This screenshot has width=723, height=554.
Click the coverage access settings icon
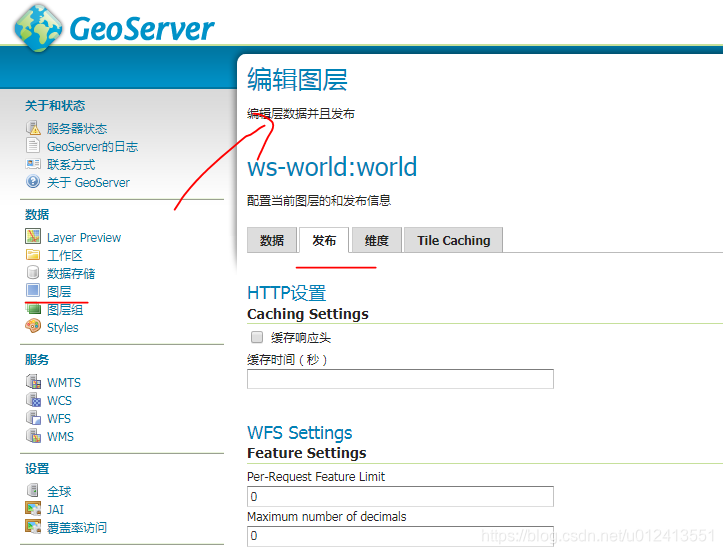click(33, 526)
